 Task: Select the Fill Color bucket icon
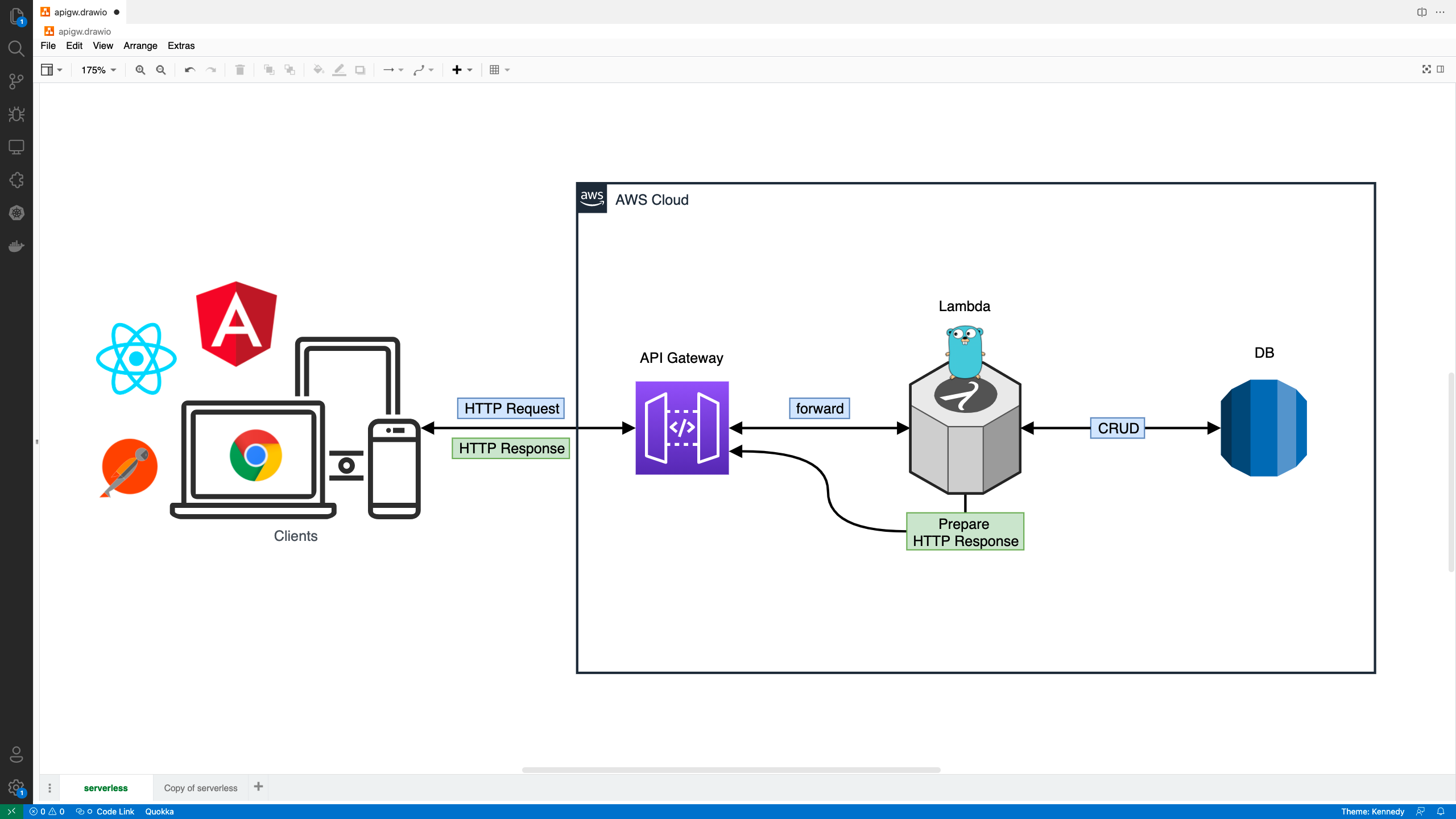click(318, 70)
